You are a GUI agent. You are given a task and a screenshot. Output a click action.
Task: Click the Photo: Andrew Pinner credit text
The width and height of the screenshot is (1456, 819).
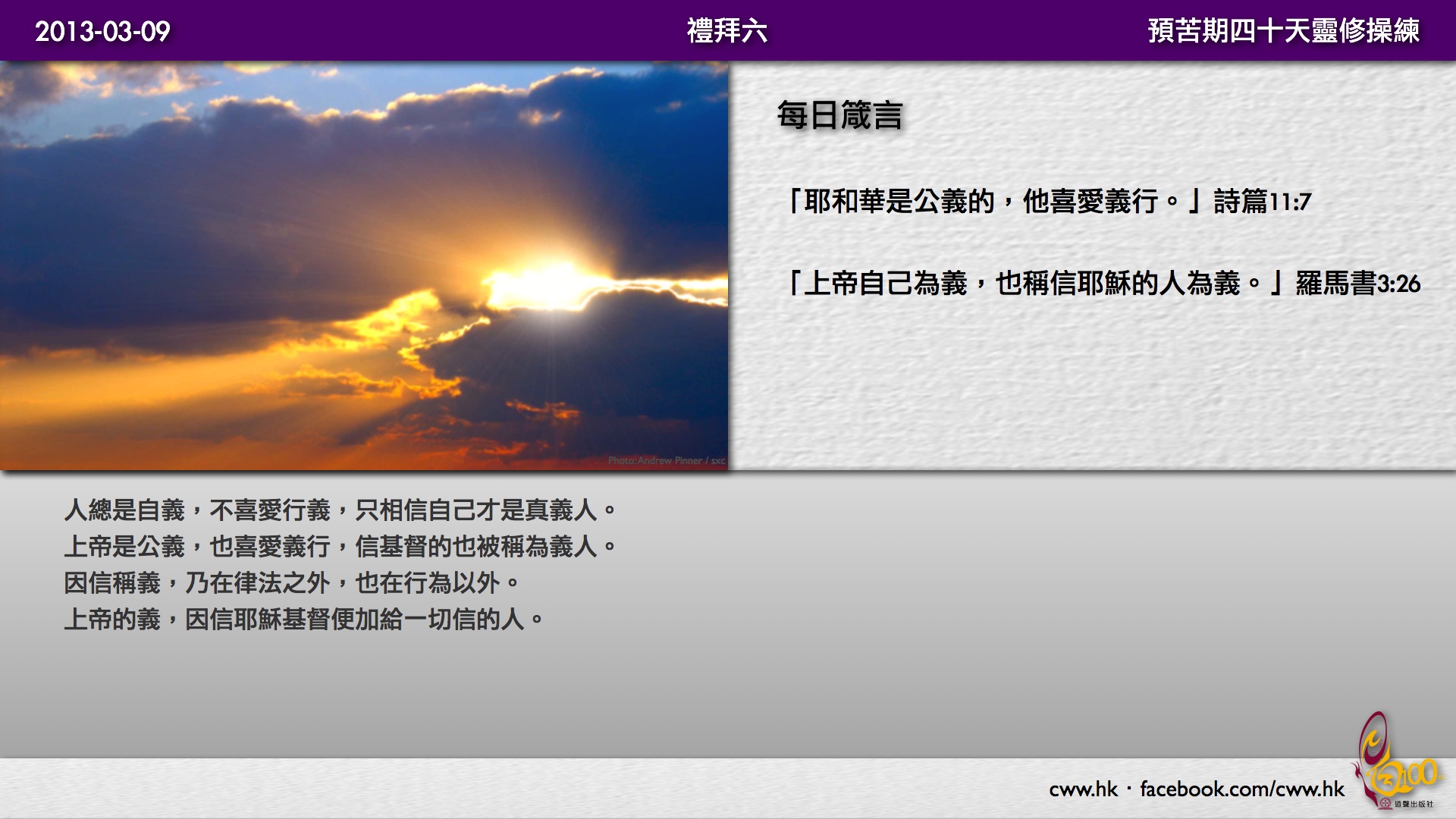666,460
